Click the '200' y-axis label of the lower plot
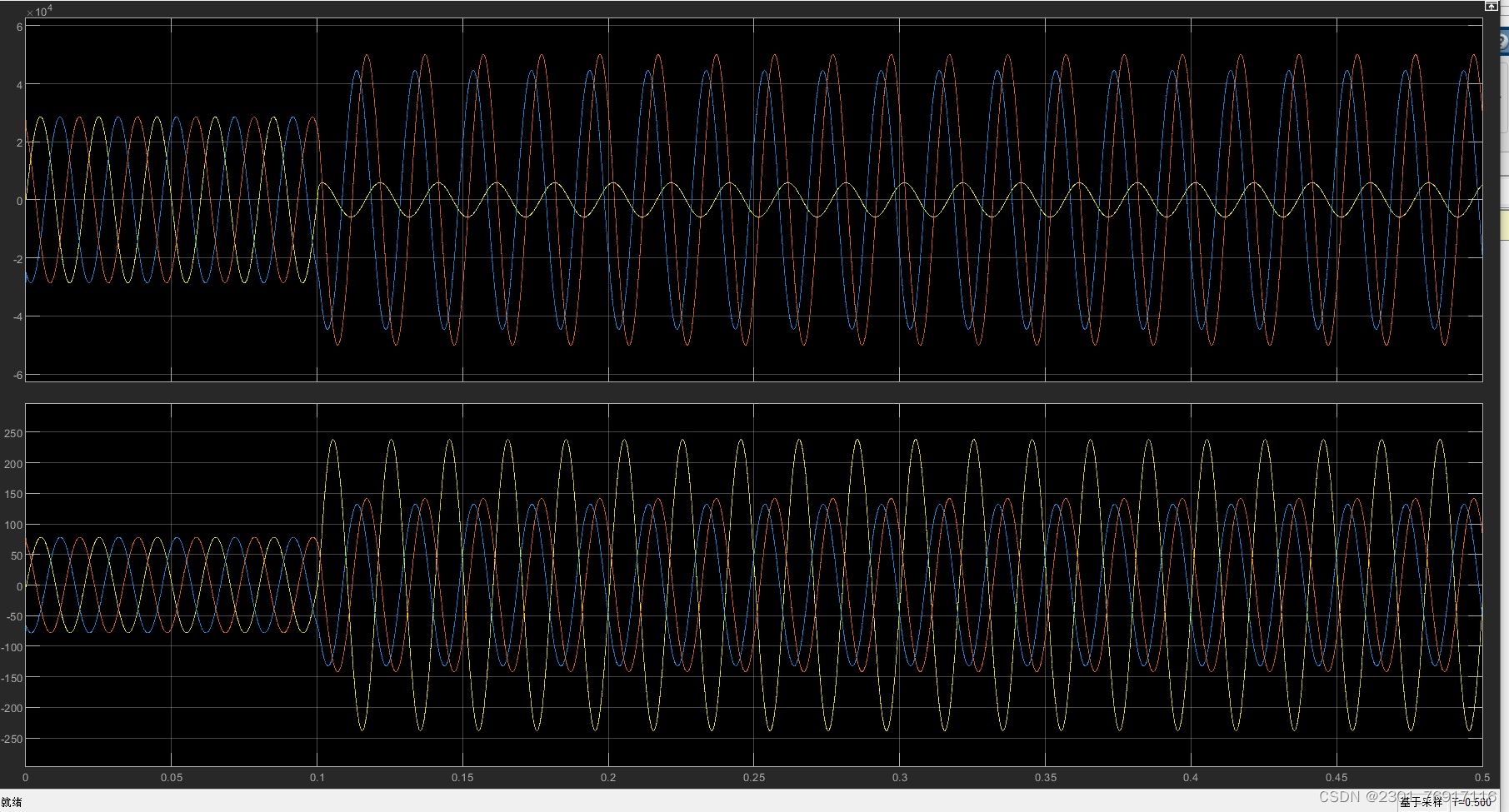Screen dimensions: 1509x812 pyautogui.click(x=14, y=464)
